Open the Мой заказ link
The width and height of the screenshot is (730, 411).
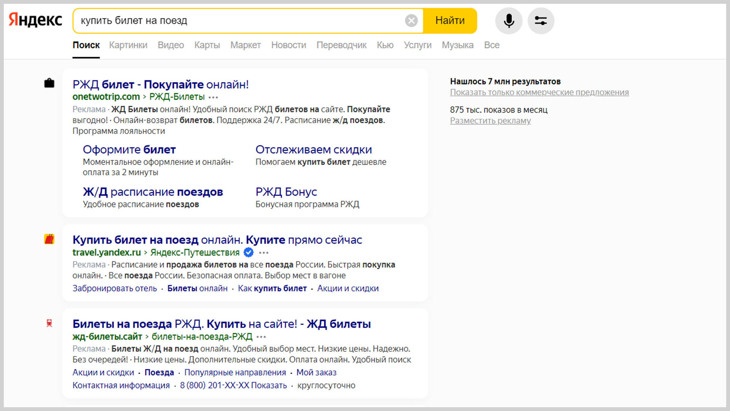coord(316,372)
